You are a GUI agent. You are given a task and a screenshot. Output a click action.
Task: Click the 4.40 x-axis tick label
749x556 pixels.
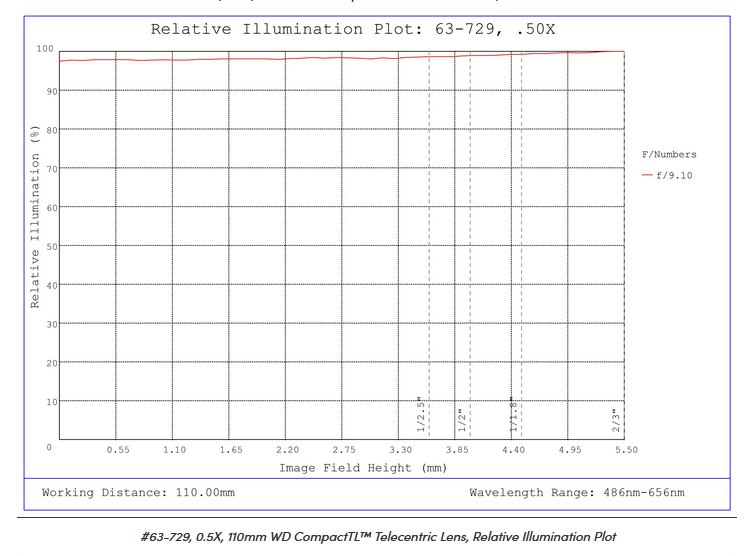pos(513,450)
